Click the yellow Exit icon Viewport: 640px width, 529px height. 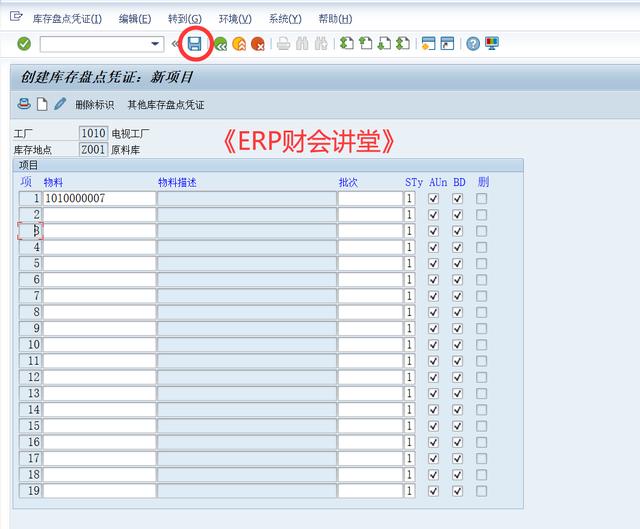tap(239, 44)
